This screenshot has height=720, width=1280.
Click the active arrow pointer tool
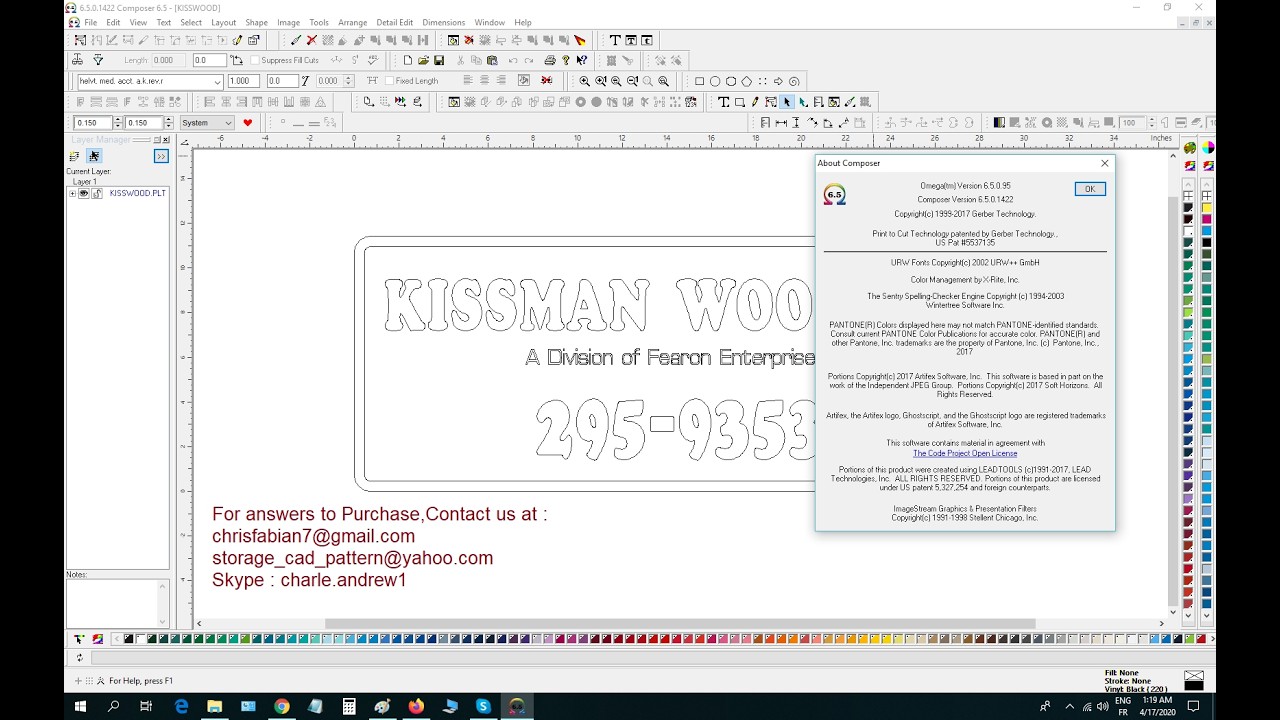click(x=787, y=102)
